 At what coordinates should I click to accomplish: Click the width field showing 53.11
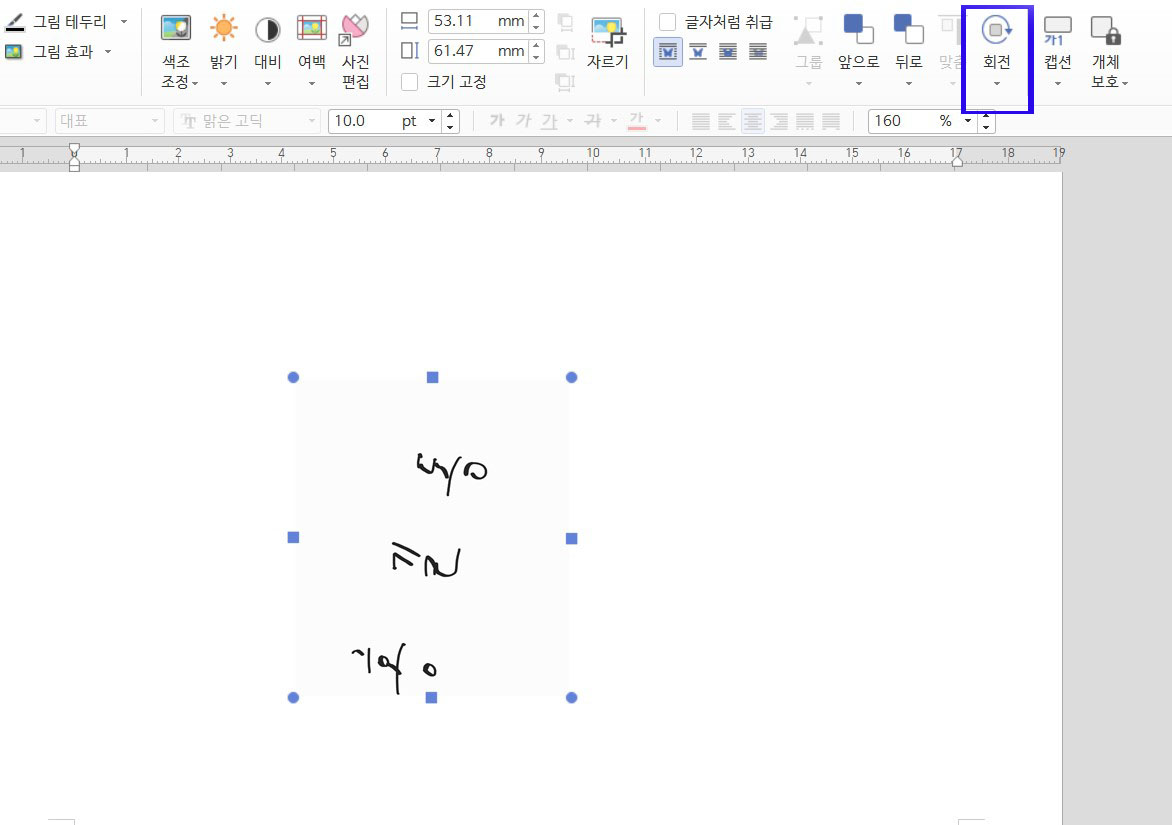(478, 21)
